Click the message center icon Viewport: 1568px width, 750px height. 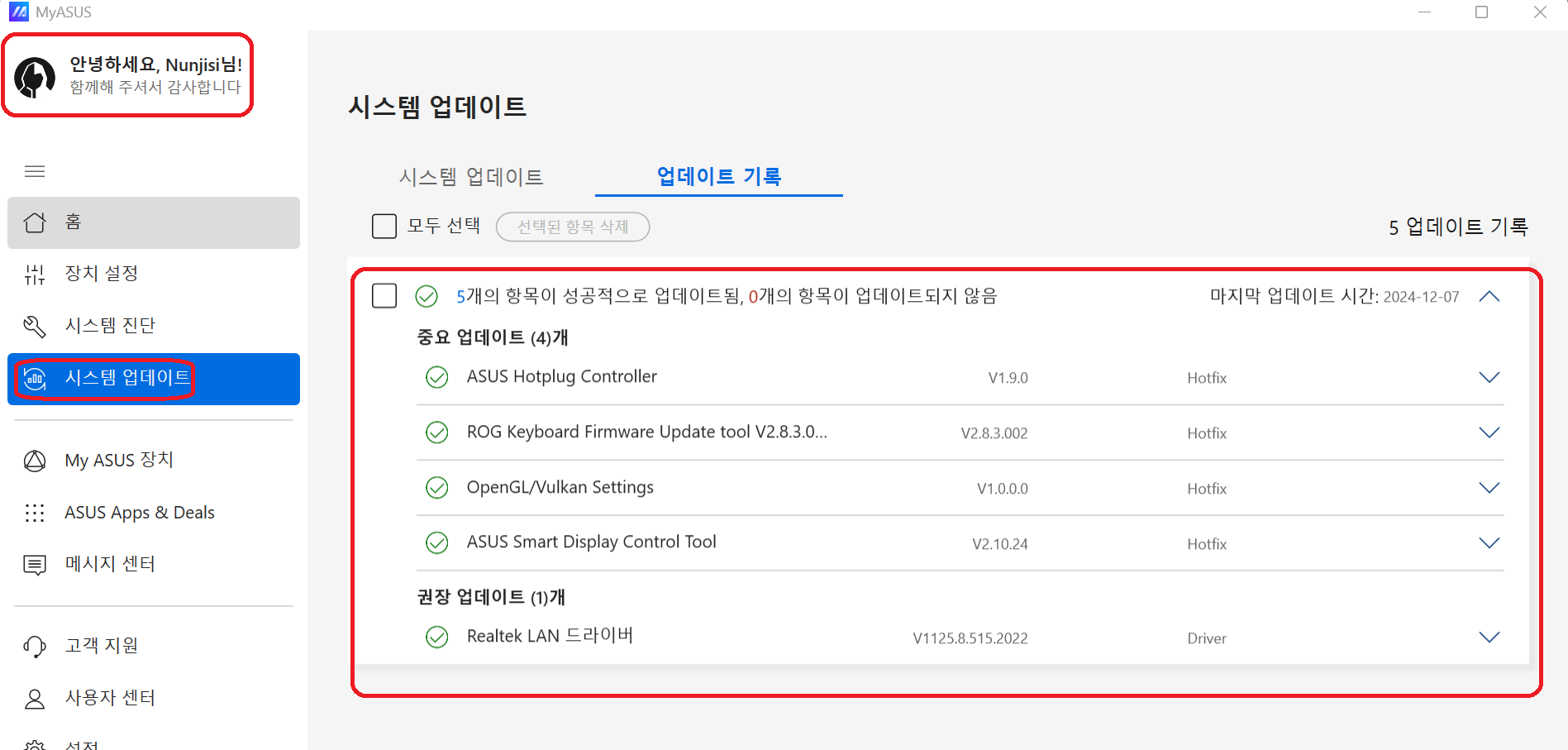35,565
